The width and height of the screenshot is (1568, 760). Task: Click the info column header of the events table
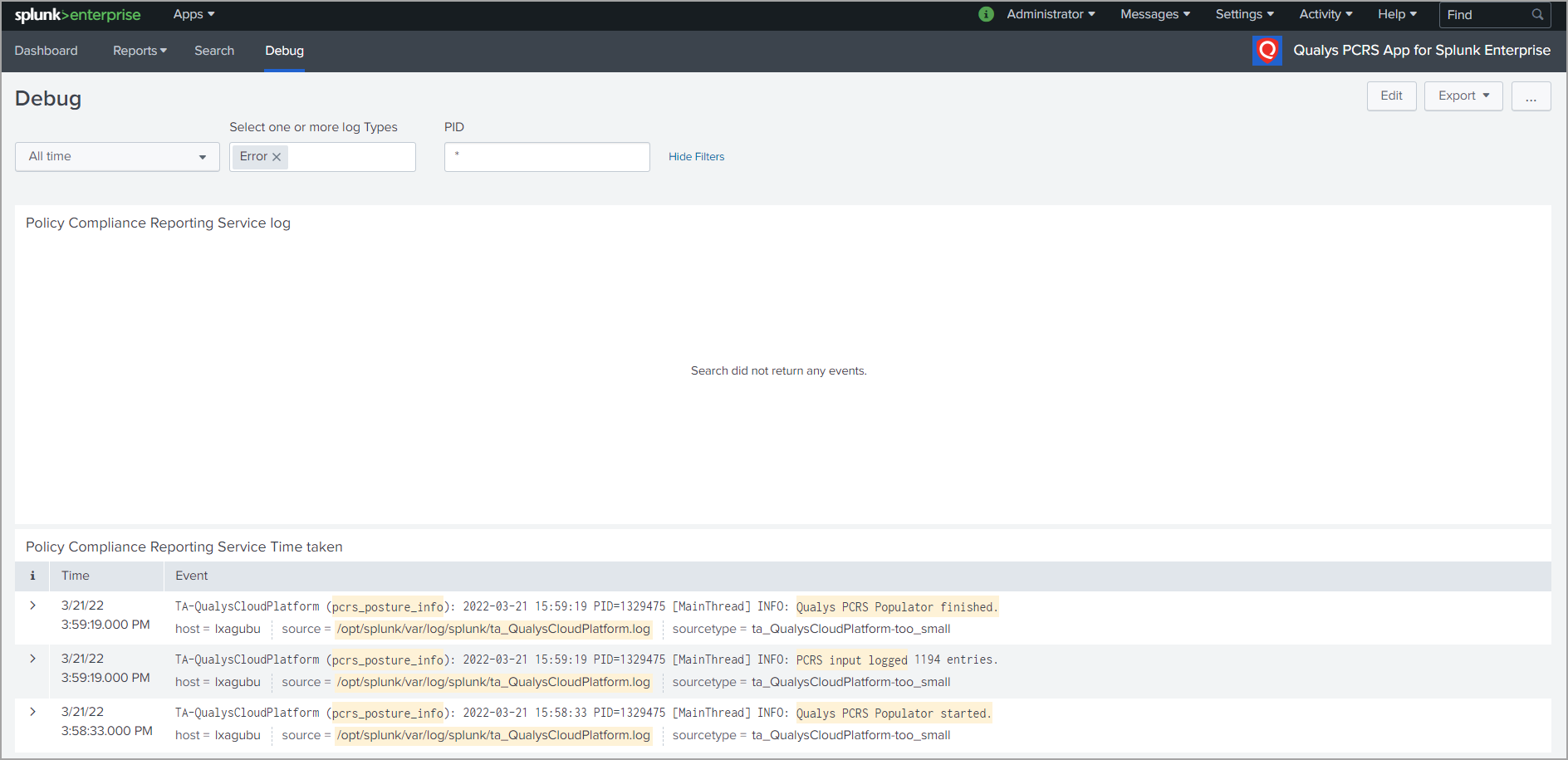pyautogui.click(x=32, y=576)
